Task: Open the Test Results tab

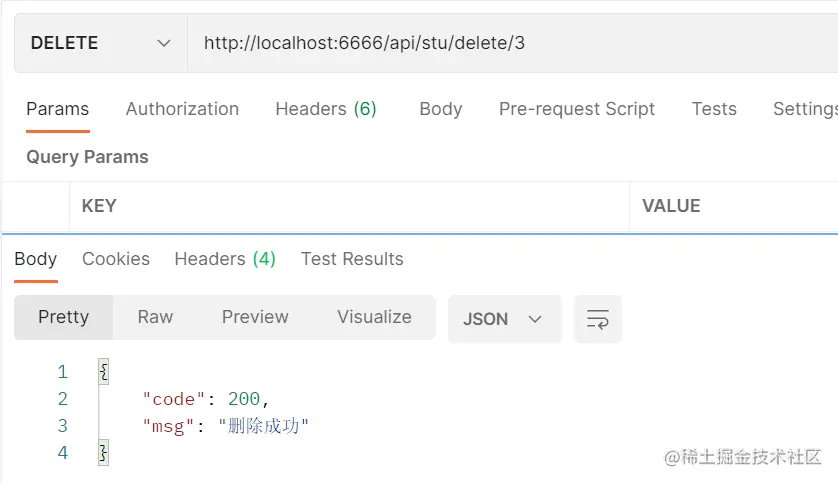Action: click(352, 259)
